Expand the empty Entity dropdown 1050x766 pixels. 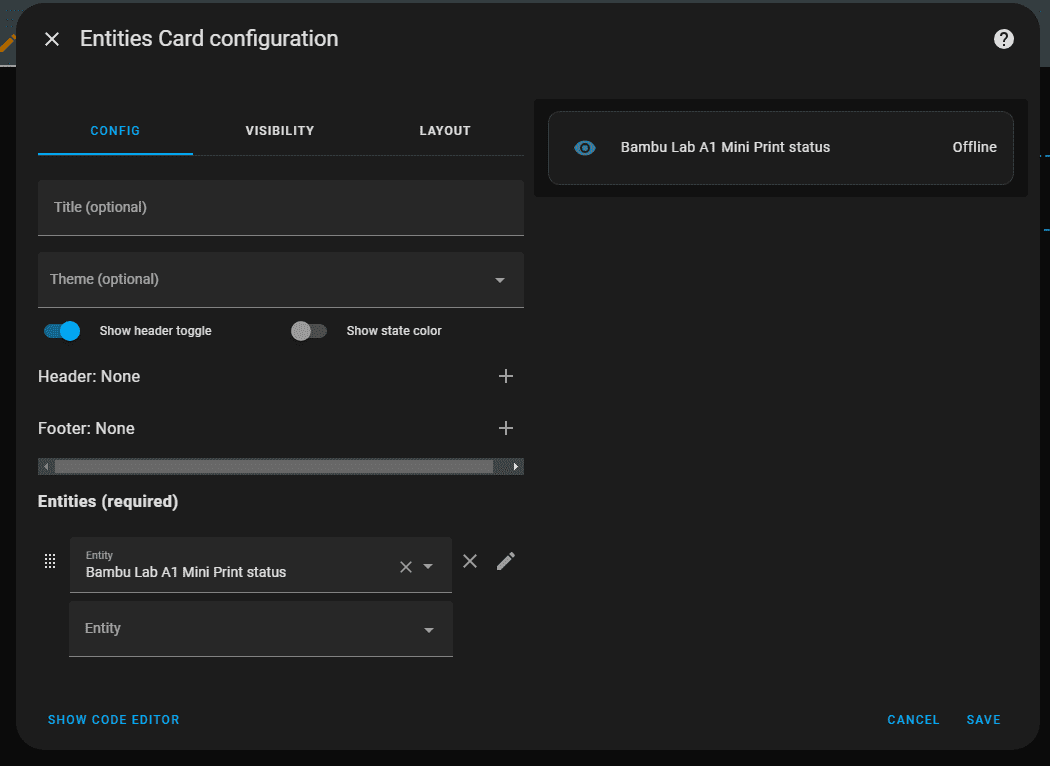point(429,629)
